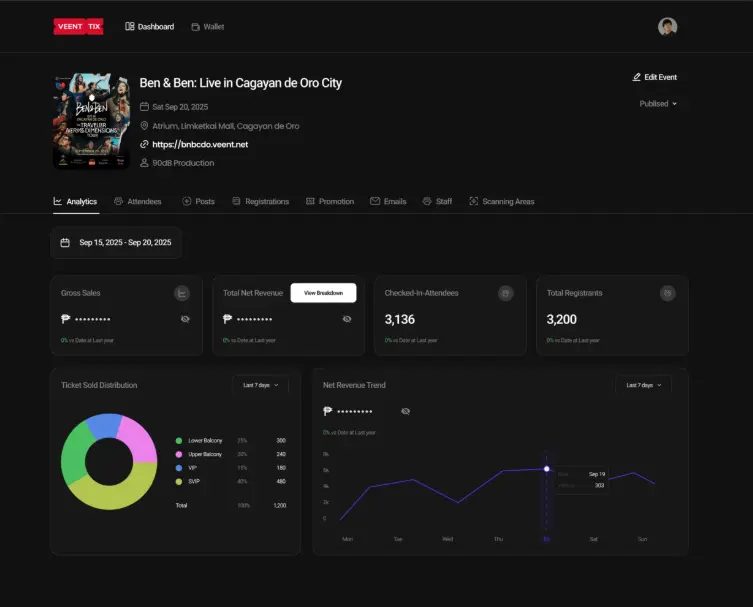Image resolution: width=753 pixels, height=607 pixels.
Task: Switch to the Posts tab
Action: [x=198, y=201]
